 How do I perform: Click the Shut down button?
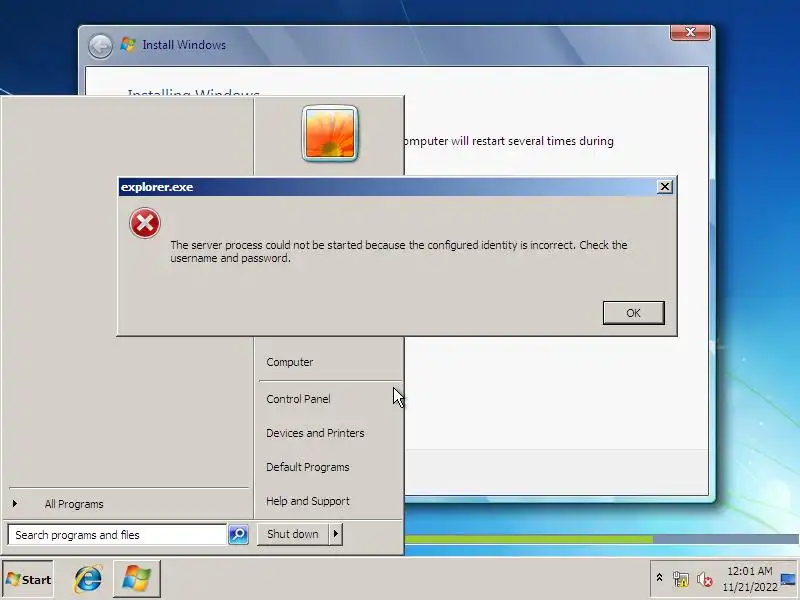(x=293, y=534)
